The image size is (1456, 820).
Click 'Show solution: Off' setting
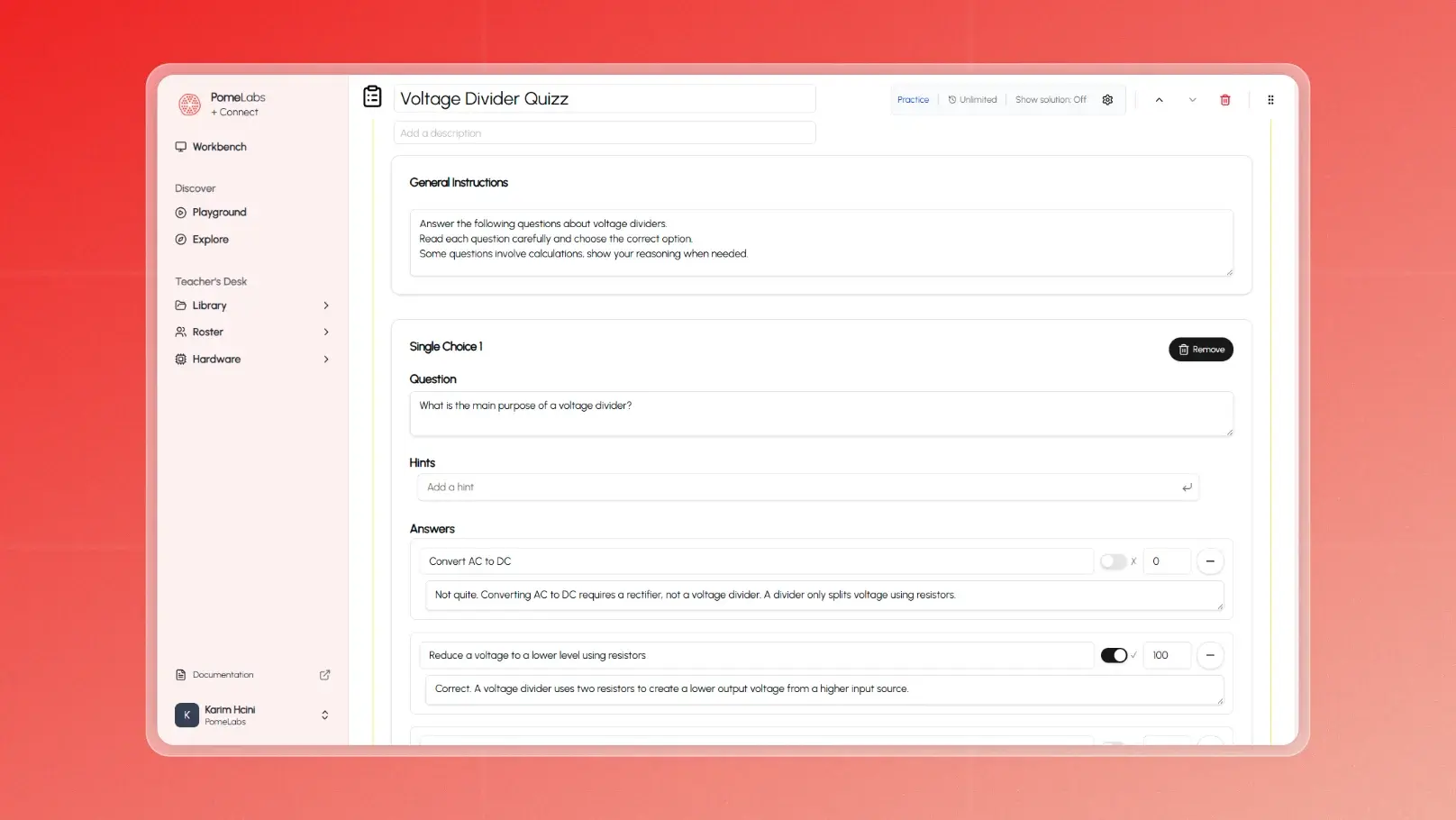pyautogui.click(x=1051, y=100)
